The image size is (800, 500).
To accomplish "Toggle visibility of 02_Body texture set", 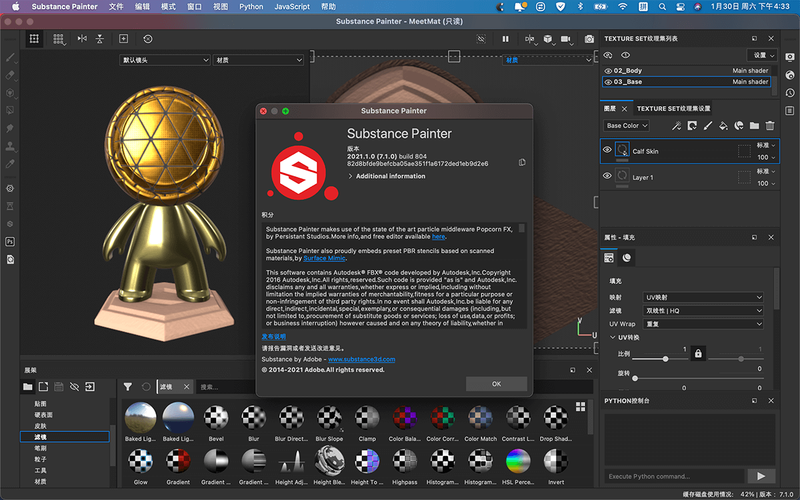I will point(608,71).
